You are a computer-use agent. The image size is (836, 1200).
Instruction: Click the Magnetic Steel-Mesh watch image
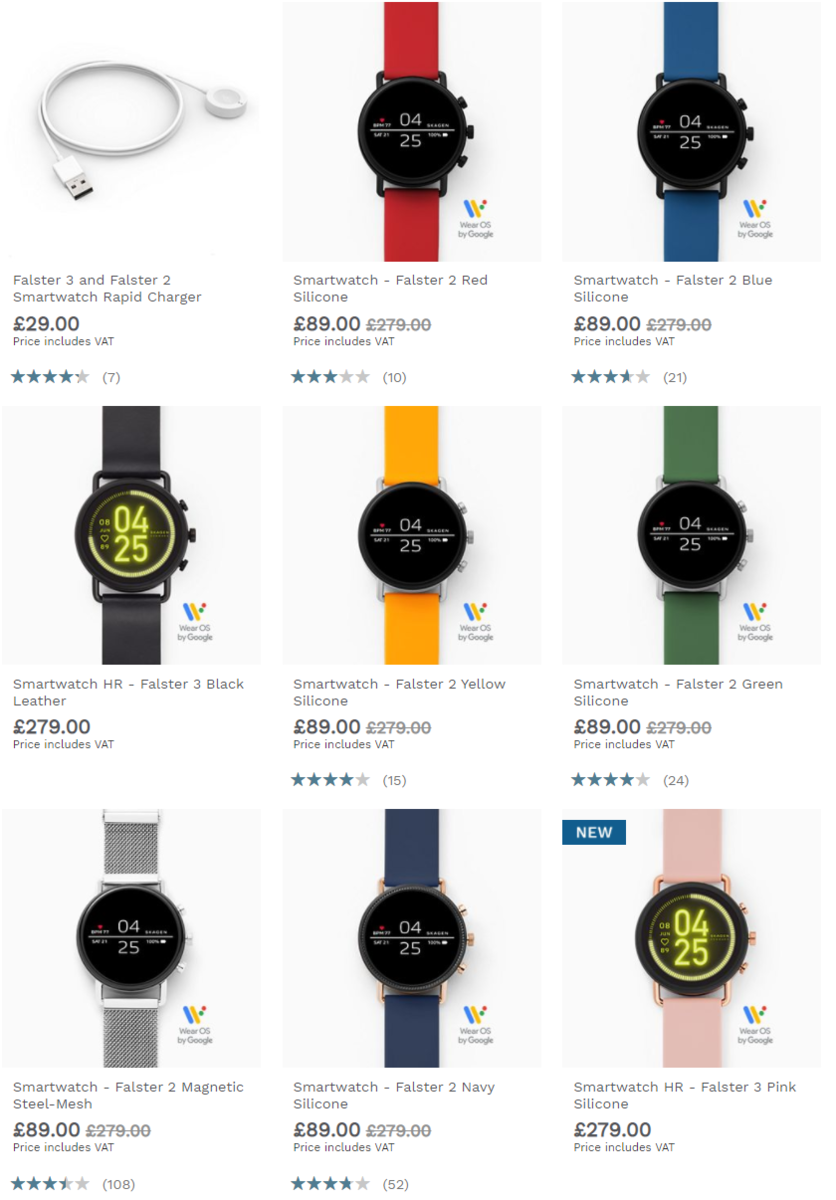131,938
